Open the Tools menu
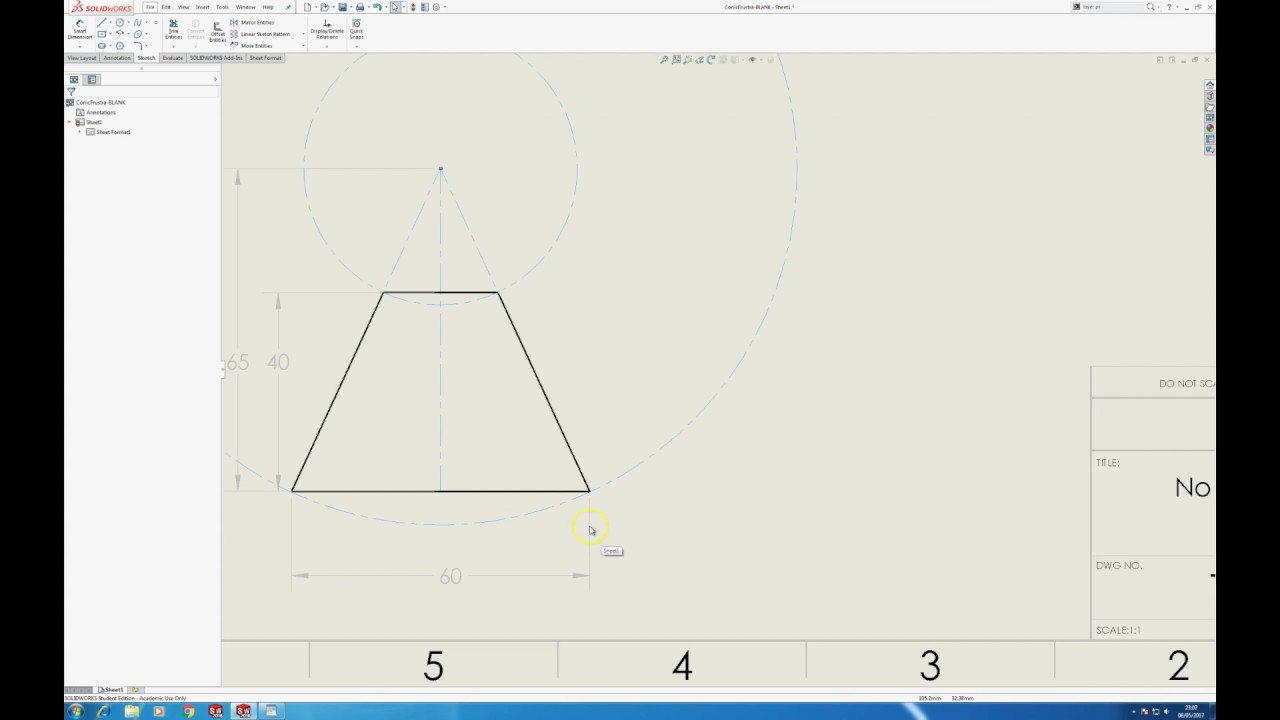 point(222,7)
